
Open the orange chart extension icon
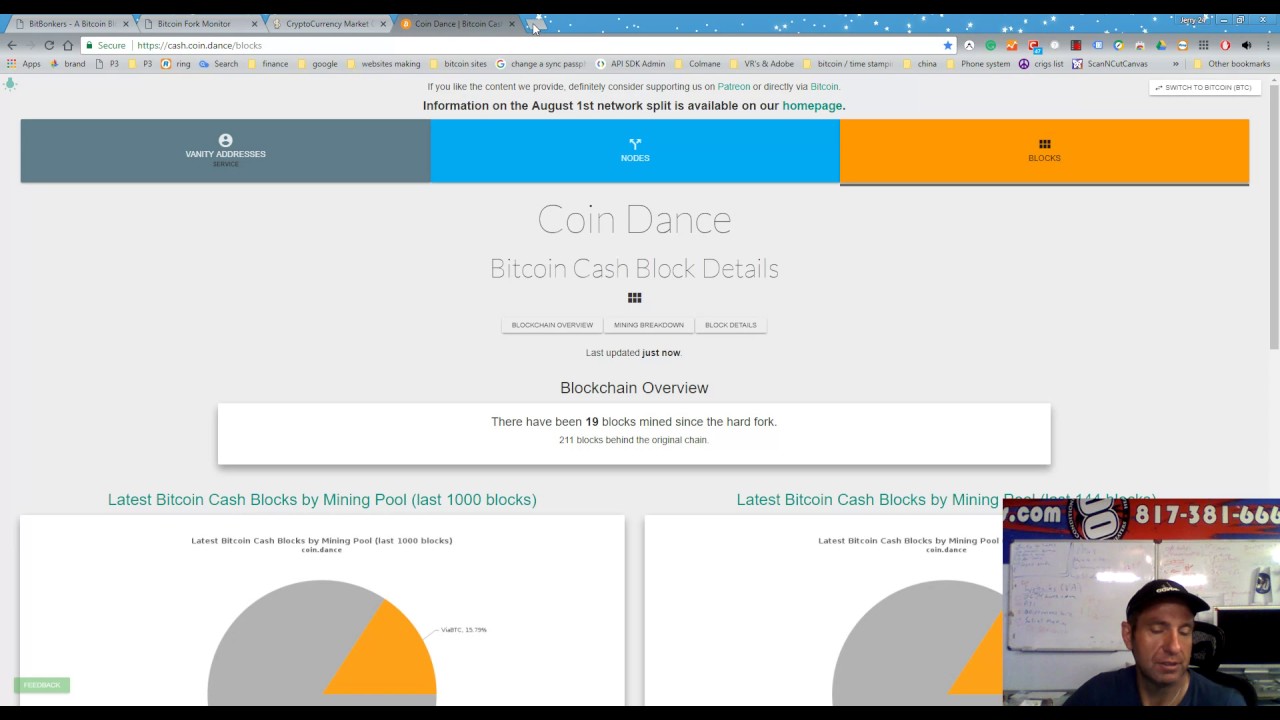coord(1012,45)
